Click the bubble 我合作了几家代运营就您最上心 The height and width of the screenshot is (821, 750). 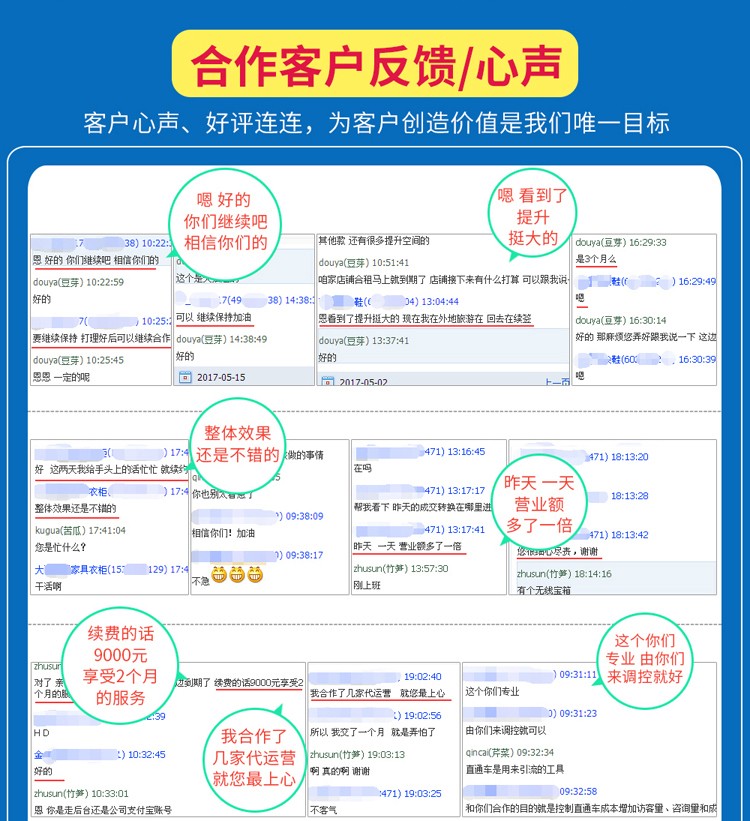click(254, 758)
